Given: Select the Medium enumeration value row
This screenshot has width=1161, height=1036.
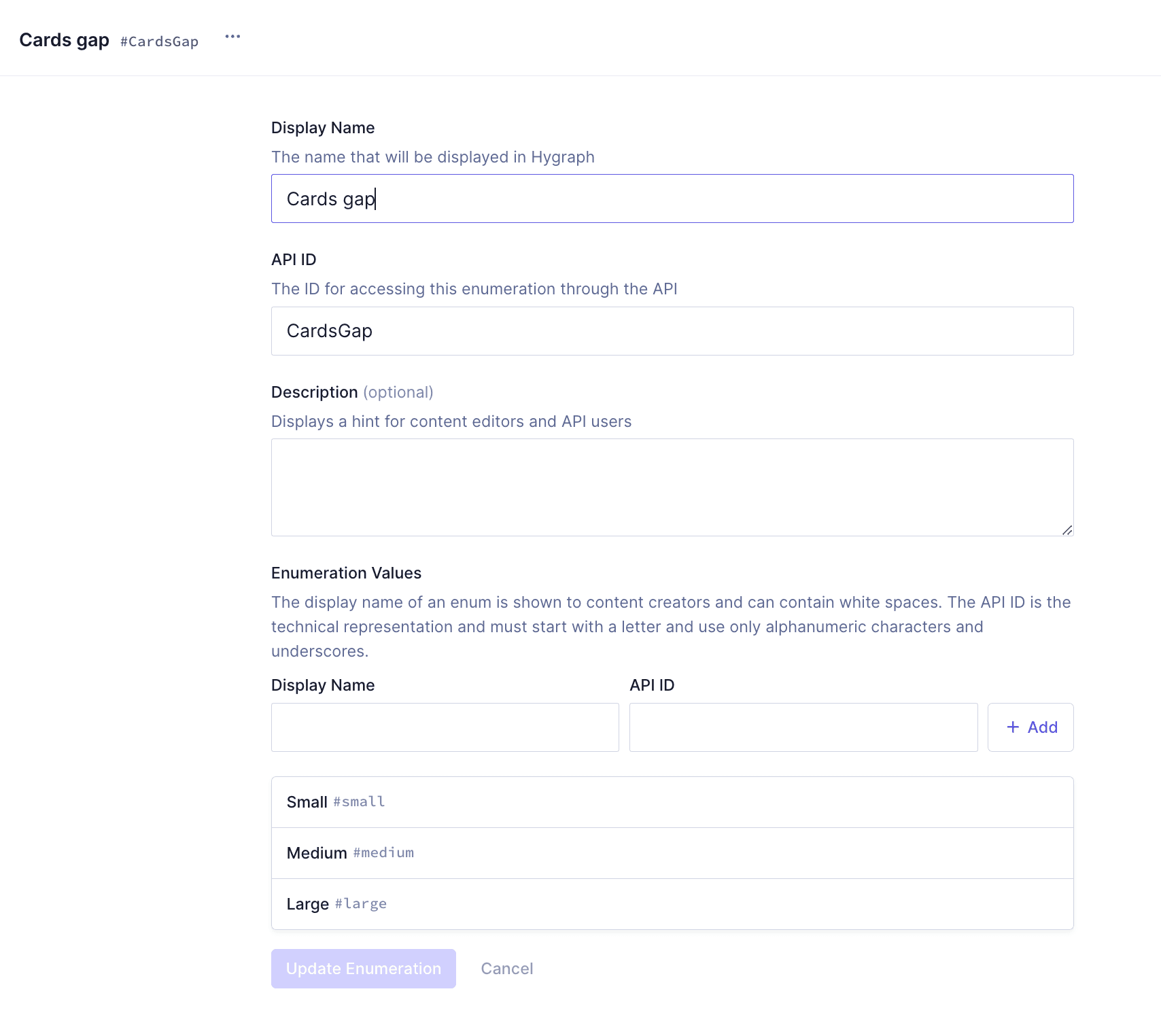Looking at the screenshot, I should tap(672, 853).
